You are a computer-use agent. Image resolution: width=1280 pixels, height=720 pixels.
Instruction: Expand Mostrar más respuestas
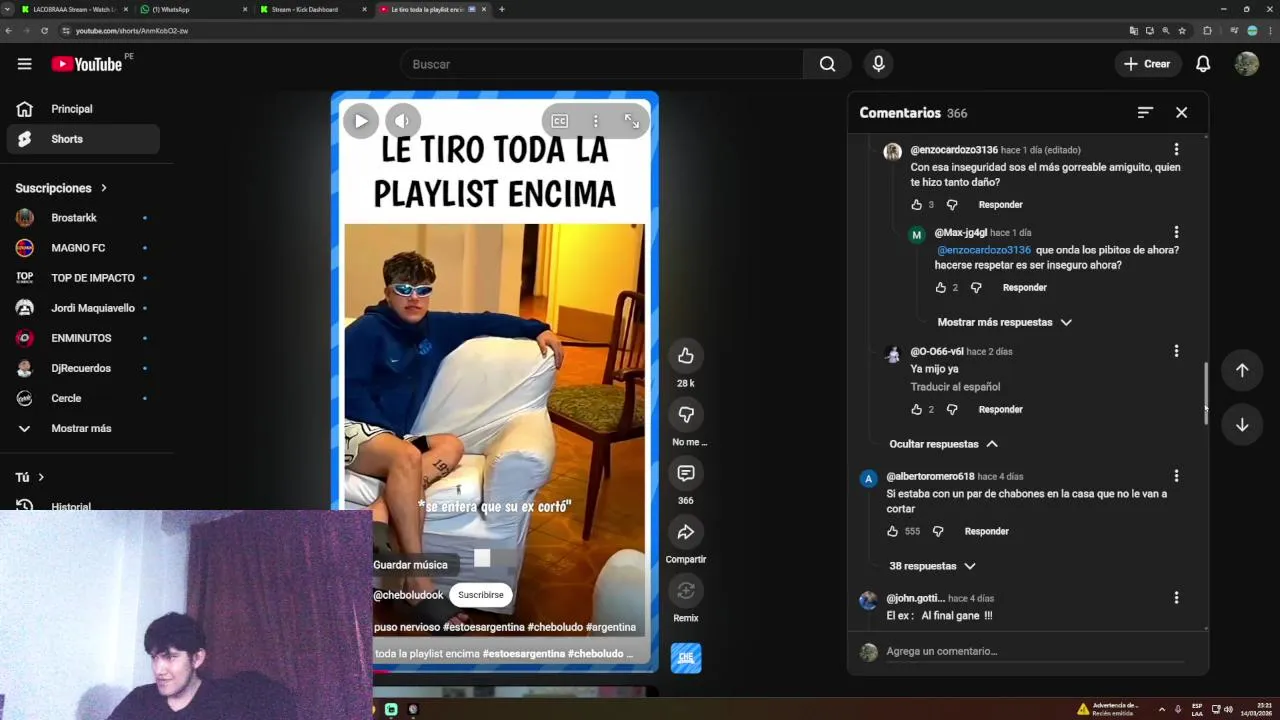pyautogui.click(x=1004, y=322)
